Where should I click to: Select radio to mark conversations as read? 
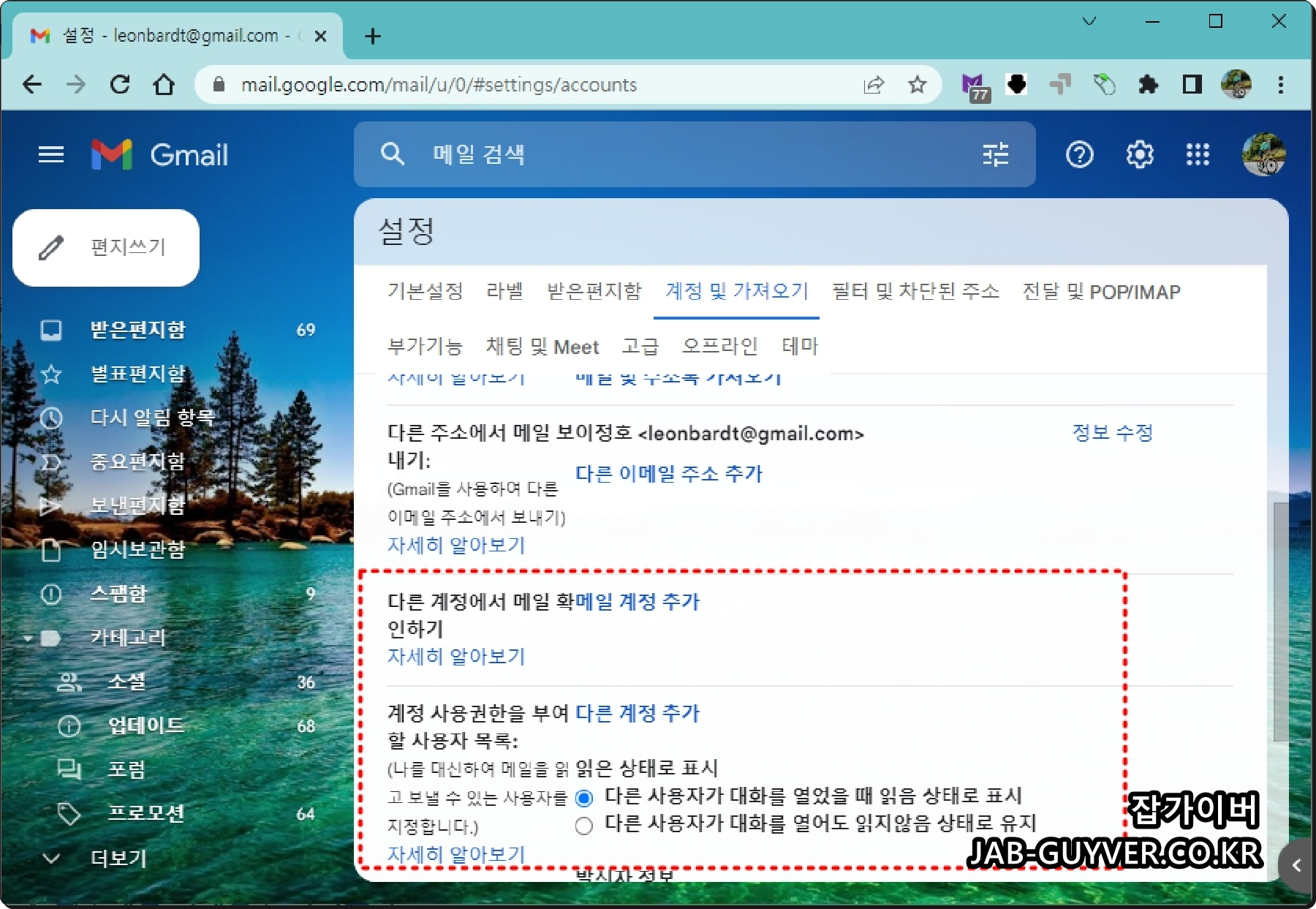[583, 798]
